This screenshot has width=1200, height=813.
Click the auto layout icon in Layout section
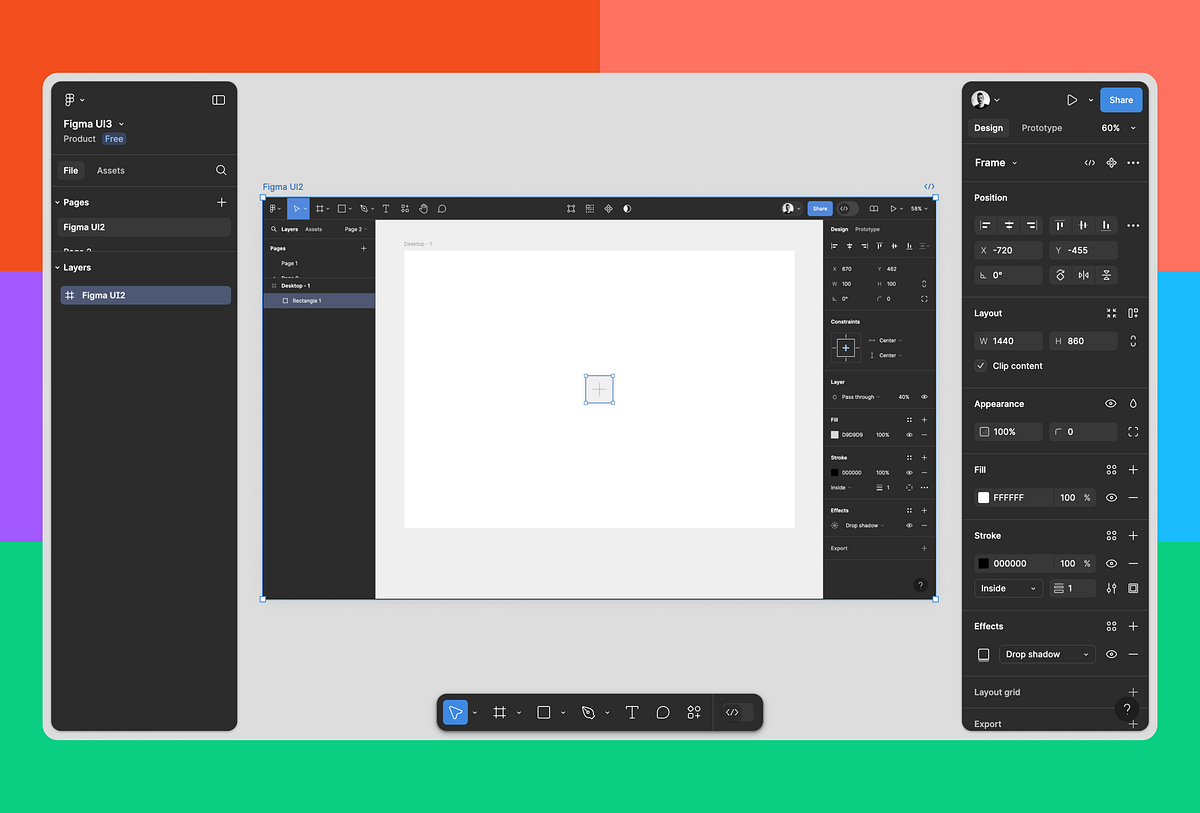1133,313
